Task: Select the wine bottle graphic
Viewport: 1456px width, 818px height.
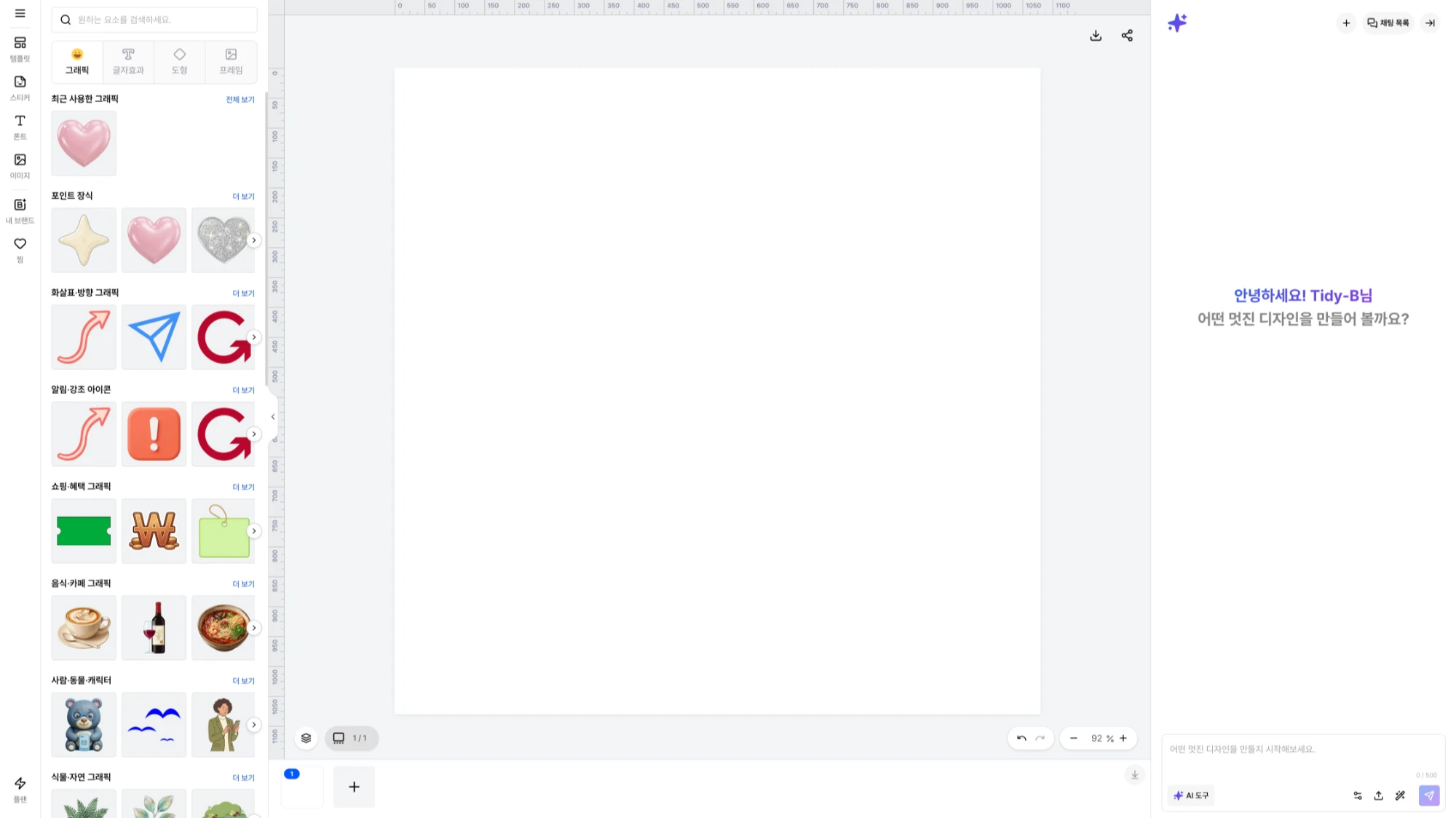Action: tap(154, 627)
